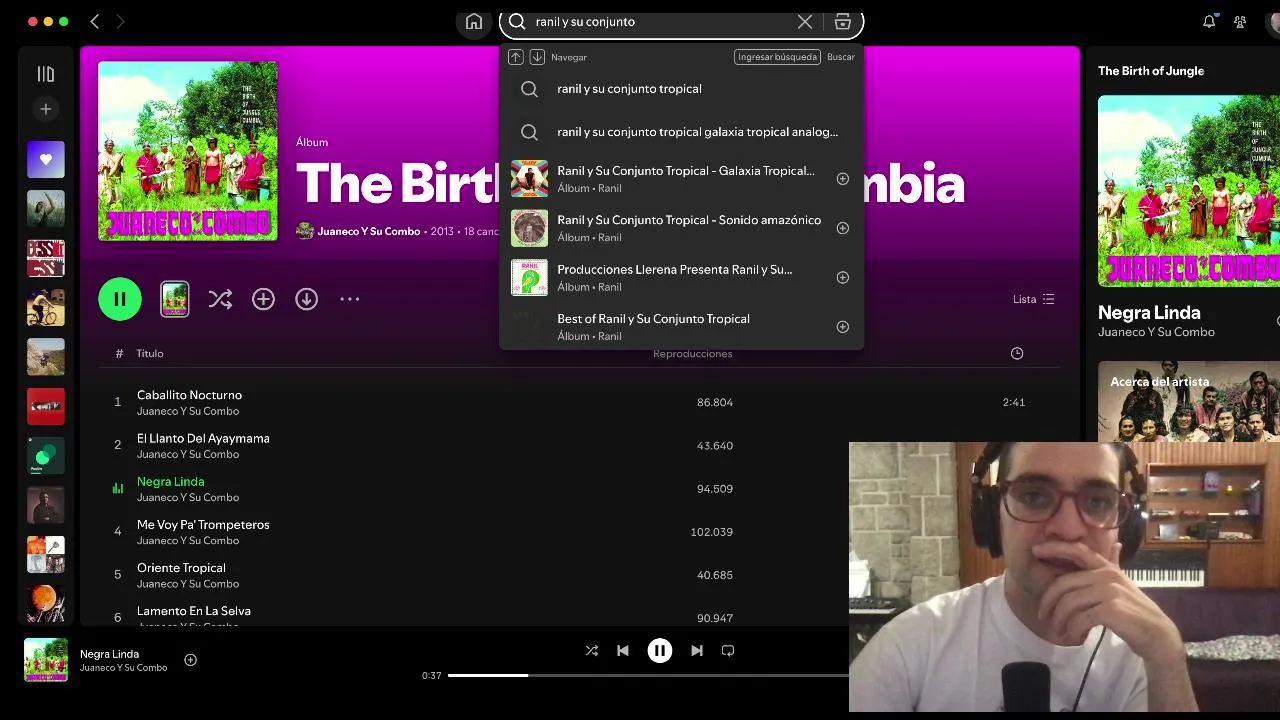Expand Your Library sidebar icon
Screen dimensions: 1280x720
click(45, 73)
